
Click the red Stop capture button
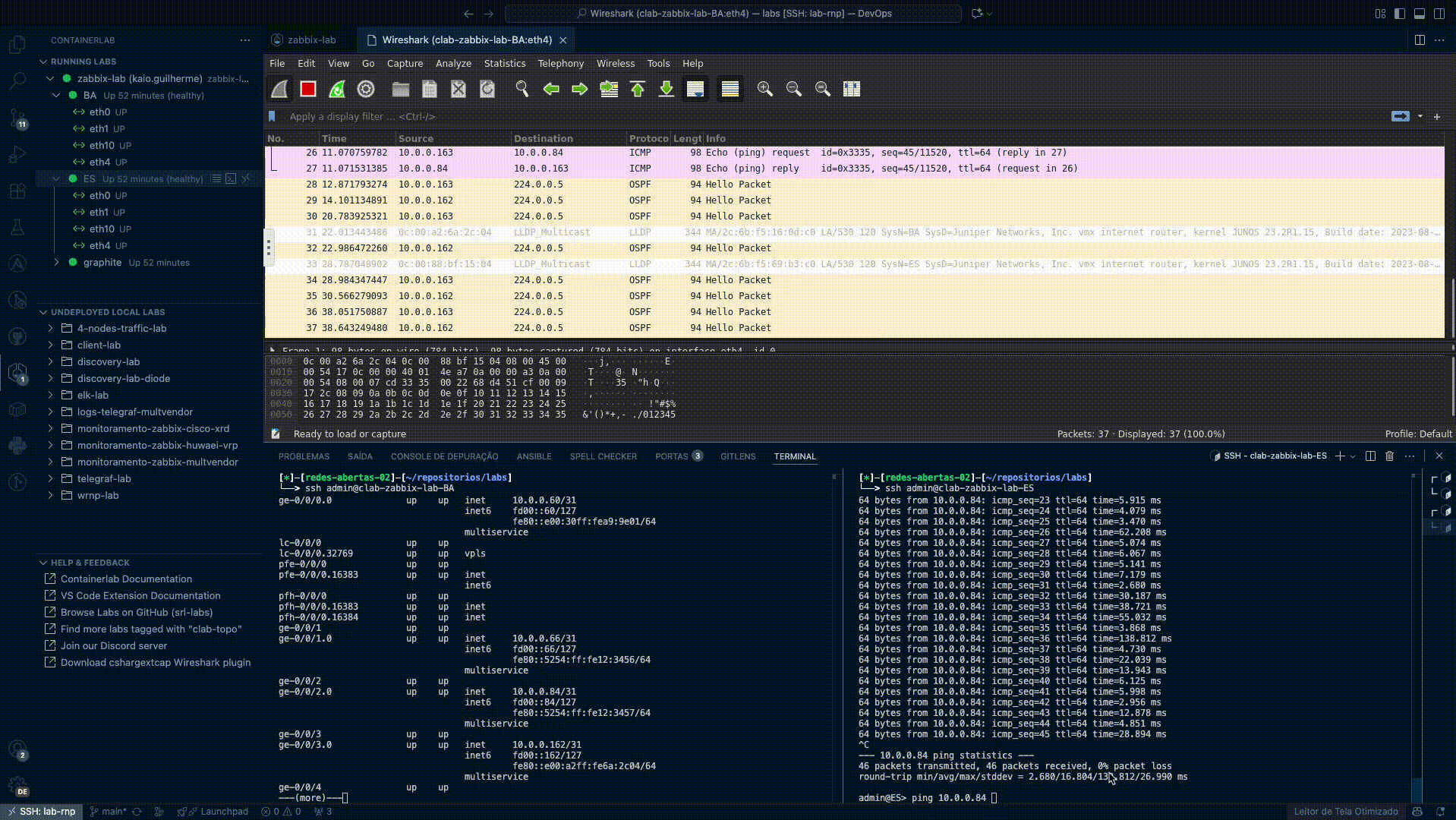coord(307,90)
